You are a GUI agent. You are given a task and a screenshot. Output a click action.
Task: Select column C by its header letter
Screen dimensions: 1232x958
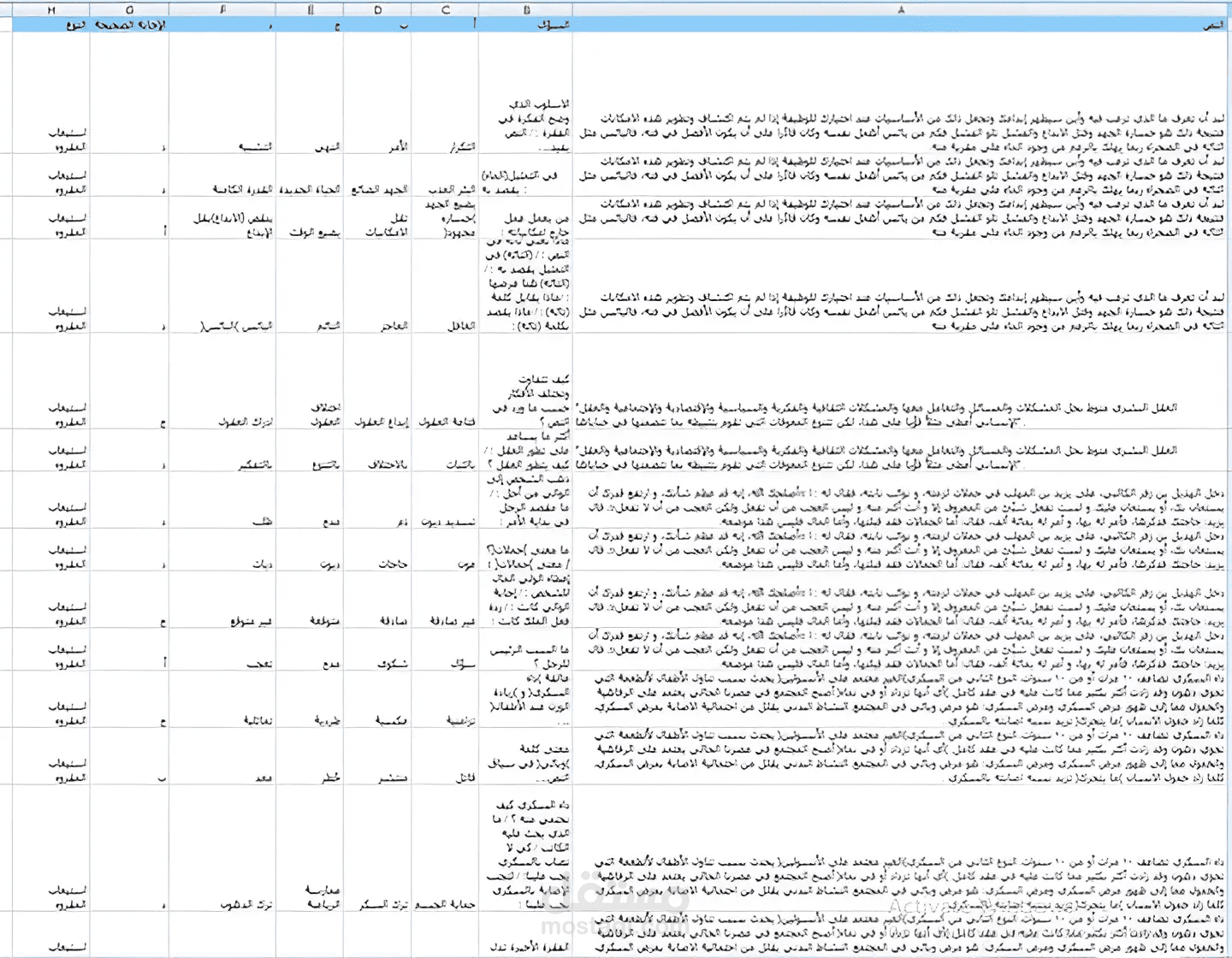[445, 9]
